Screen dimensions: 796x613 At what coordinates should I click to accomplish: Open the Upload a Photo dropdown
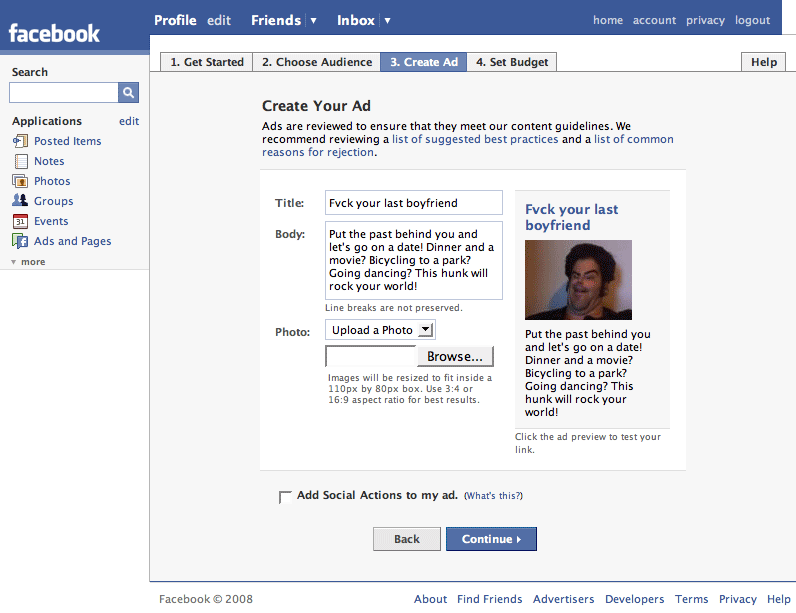380,330
